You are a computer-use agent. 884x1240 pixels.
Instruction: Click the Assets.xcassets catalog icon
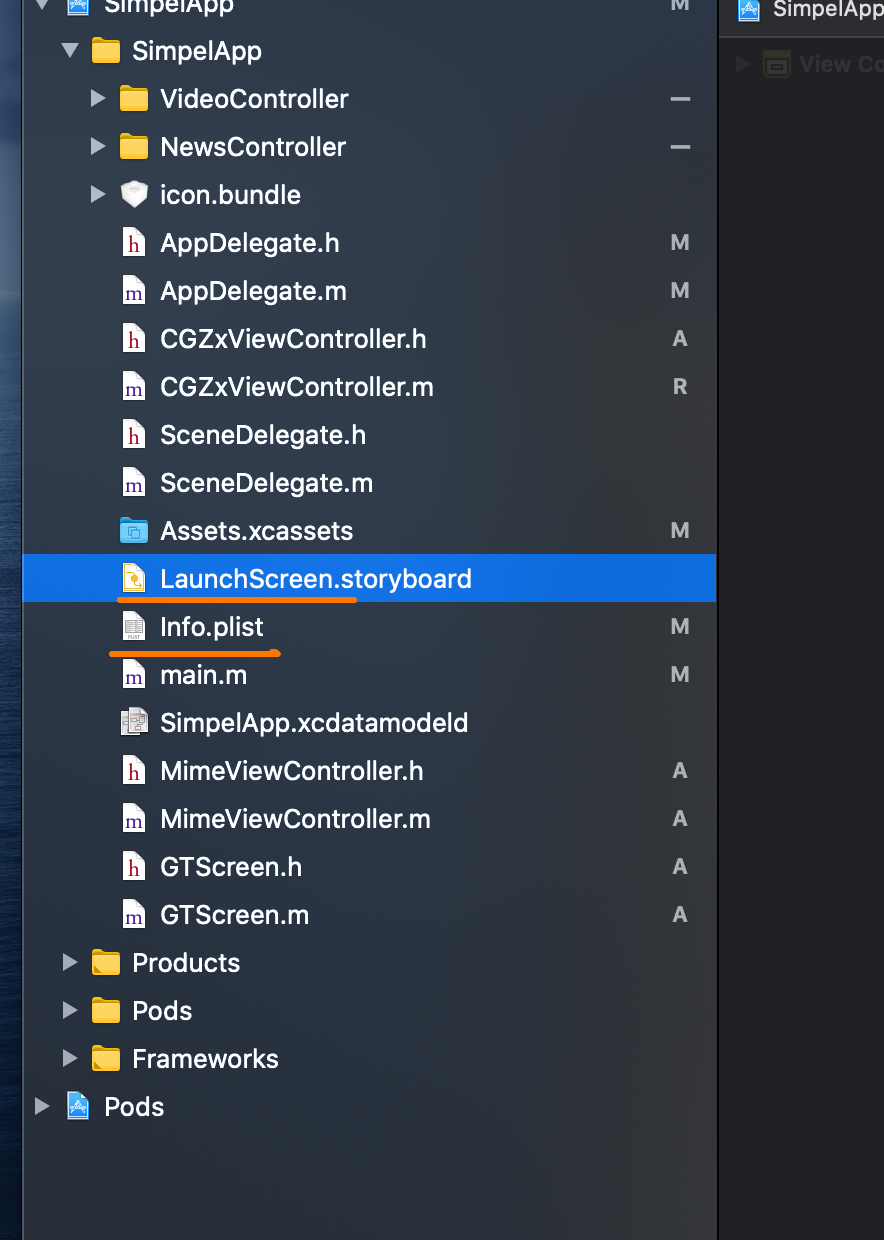point(133,531)
